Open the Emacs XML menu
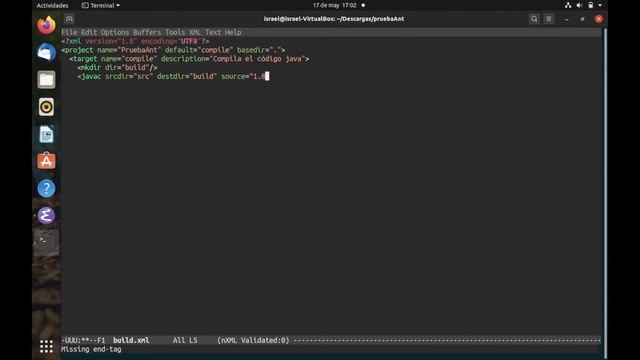The height and width of the screenshot is (360, 640). (x=195, y=32)
